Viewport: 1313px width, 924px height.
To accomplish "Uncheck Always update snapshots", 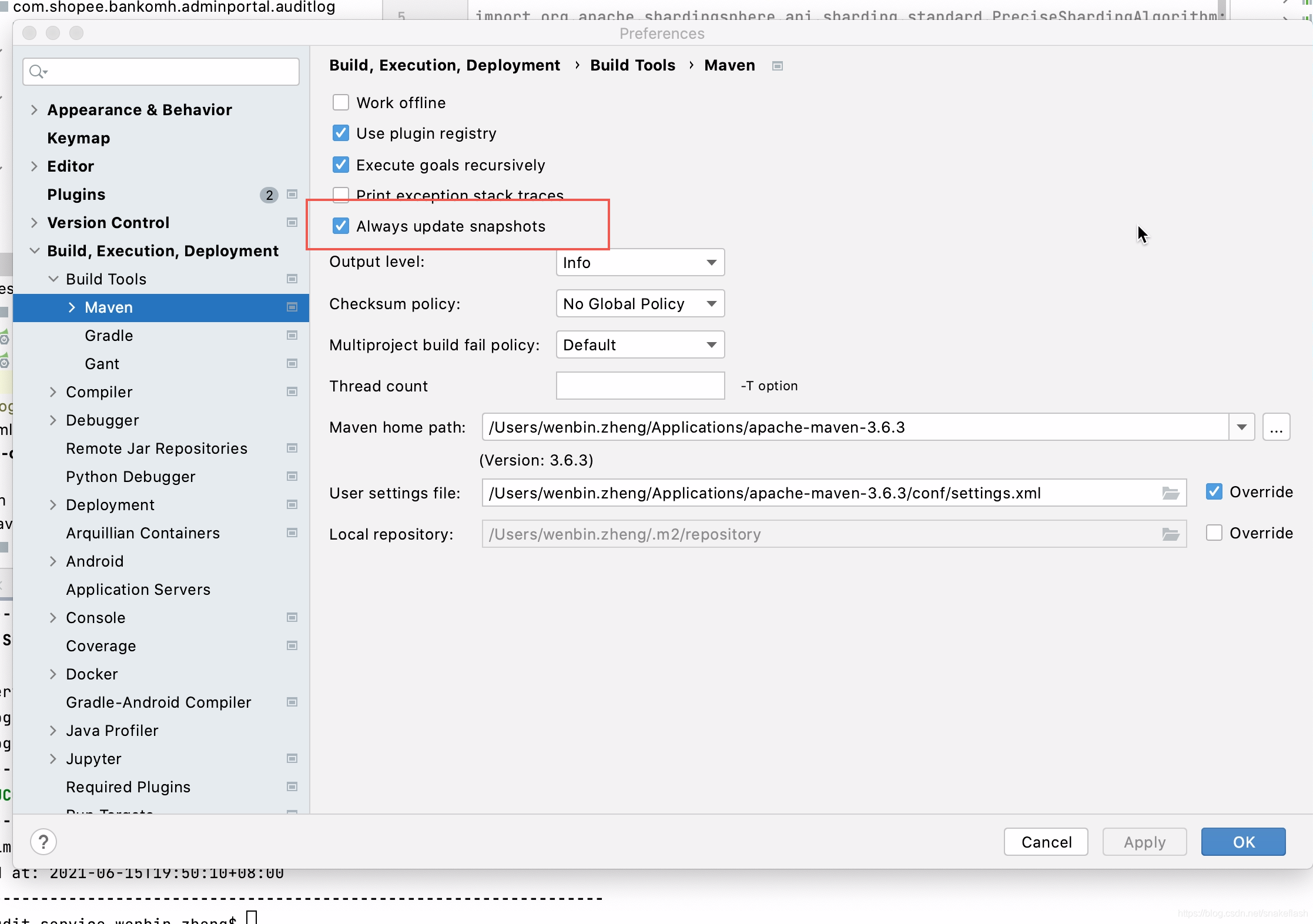I will tap(341, 226).
